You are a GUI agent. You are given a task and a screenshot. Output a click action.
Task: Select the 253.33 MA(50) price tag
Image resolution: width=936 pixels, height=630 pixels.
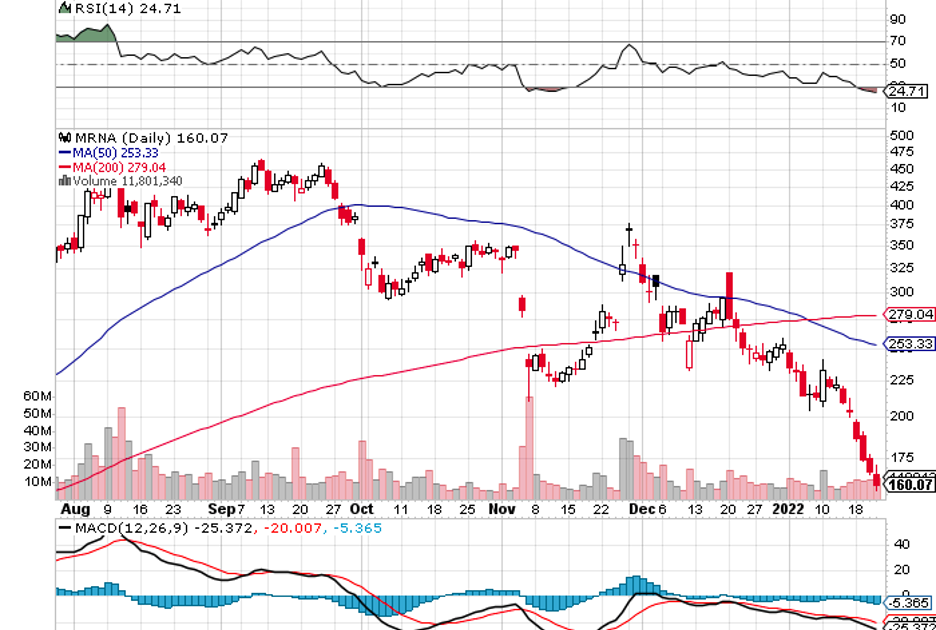tap(911, 344)
